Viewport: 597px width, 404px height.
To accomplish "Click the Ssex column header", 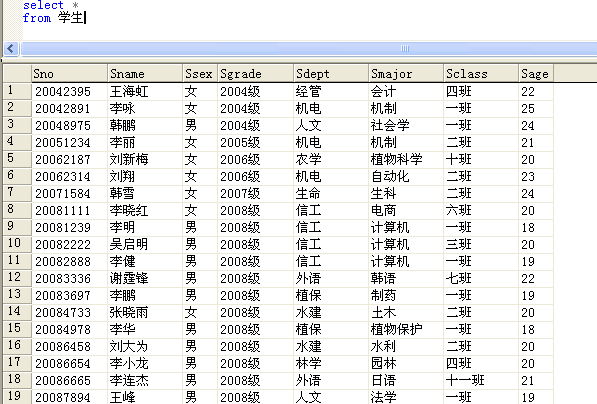I will tap(200, 73).
